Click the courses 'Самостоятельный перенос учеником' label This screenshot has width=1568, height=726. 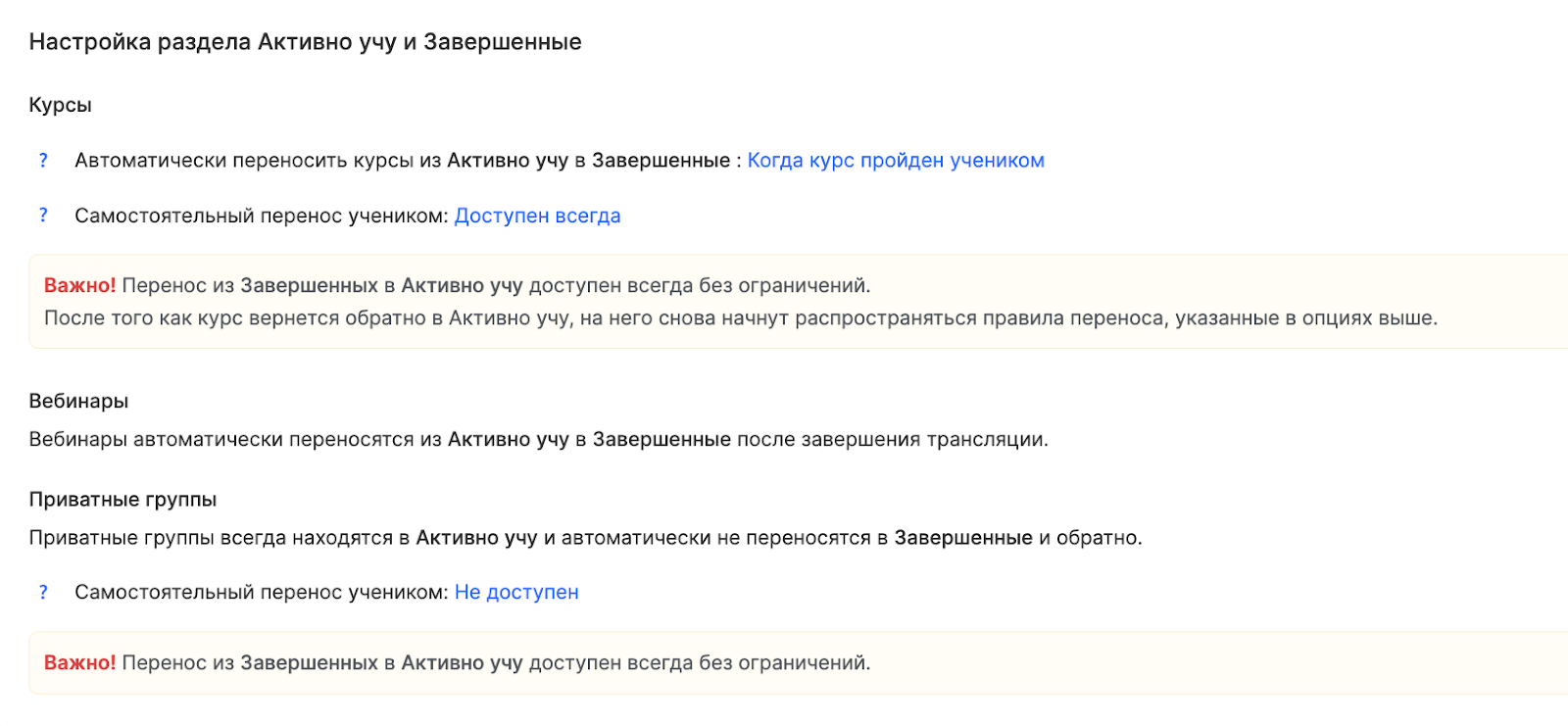point(261,216)
